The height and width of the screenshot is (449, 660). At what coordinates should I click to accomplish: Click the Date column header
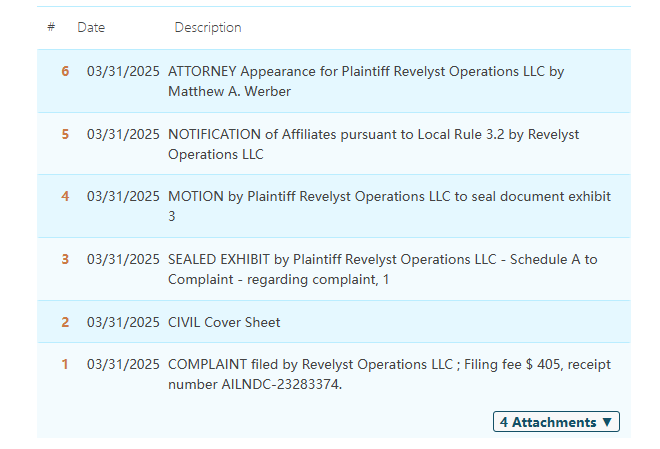pos(91,27)
